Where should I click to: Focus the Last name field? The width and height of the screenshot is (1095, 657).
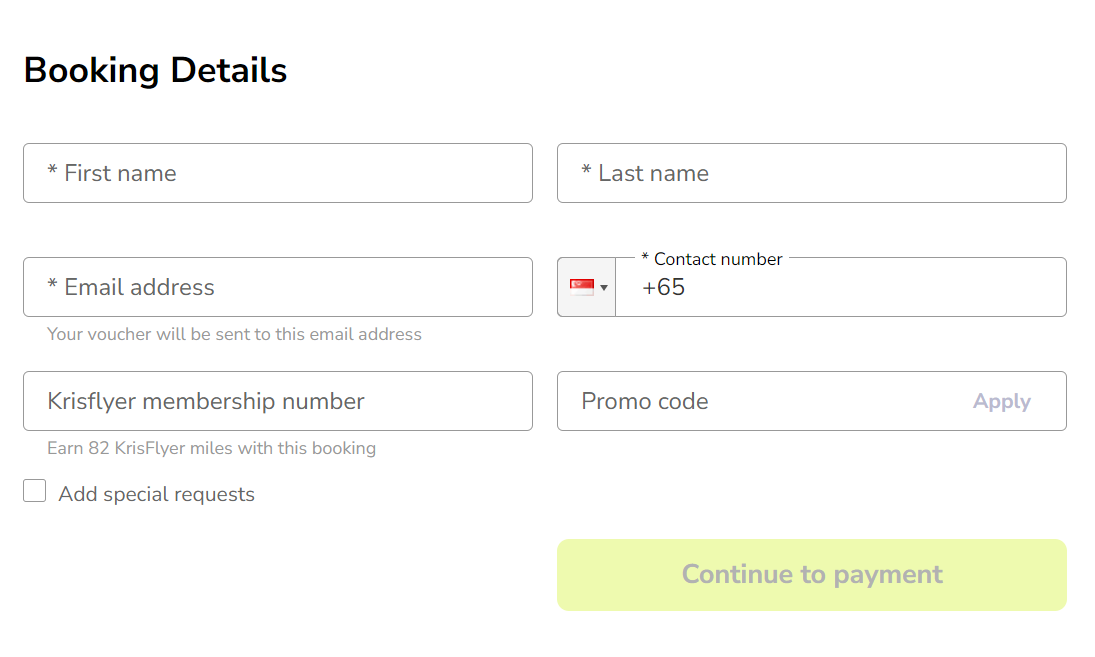point(811,173)
